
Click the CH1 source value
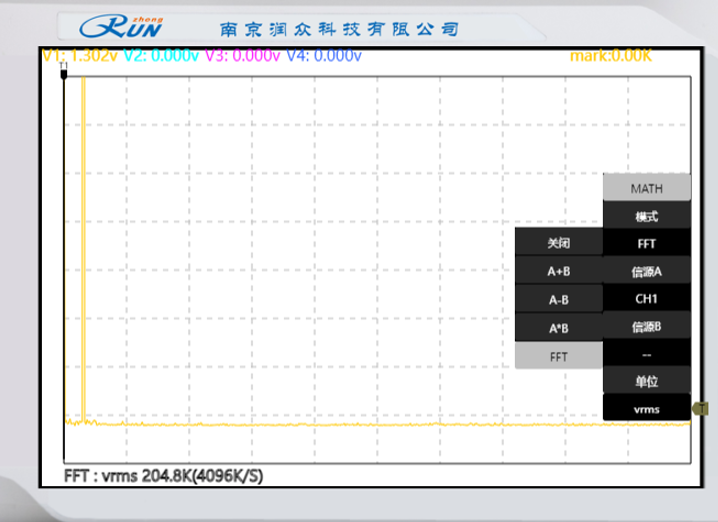tap(646, 298)
